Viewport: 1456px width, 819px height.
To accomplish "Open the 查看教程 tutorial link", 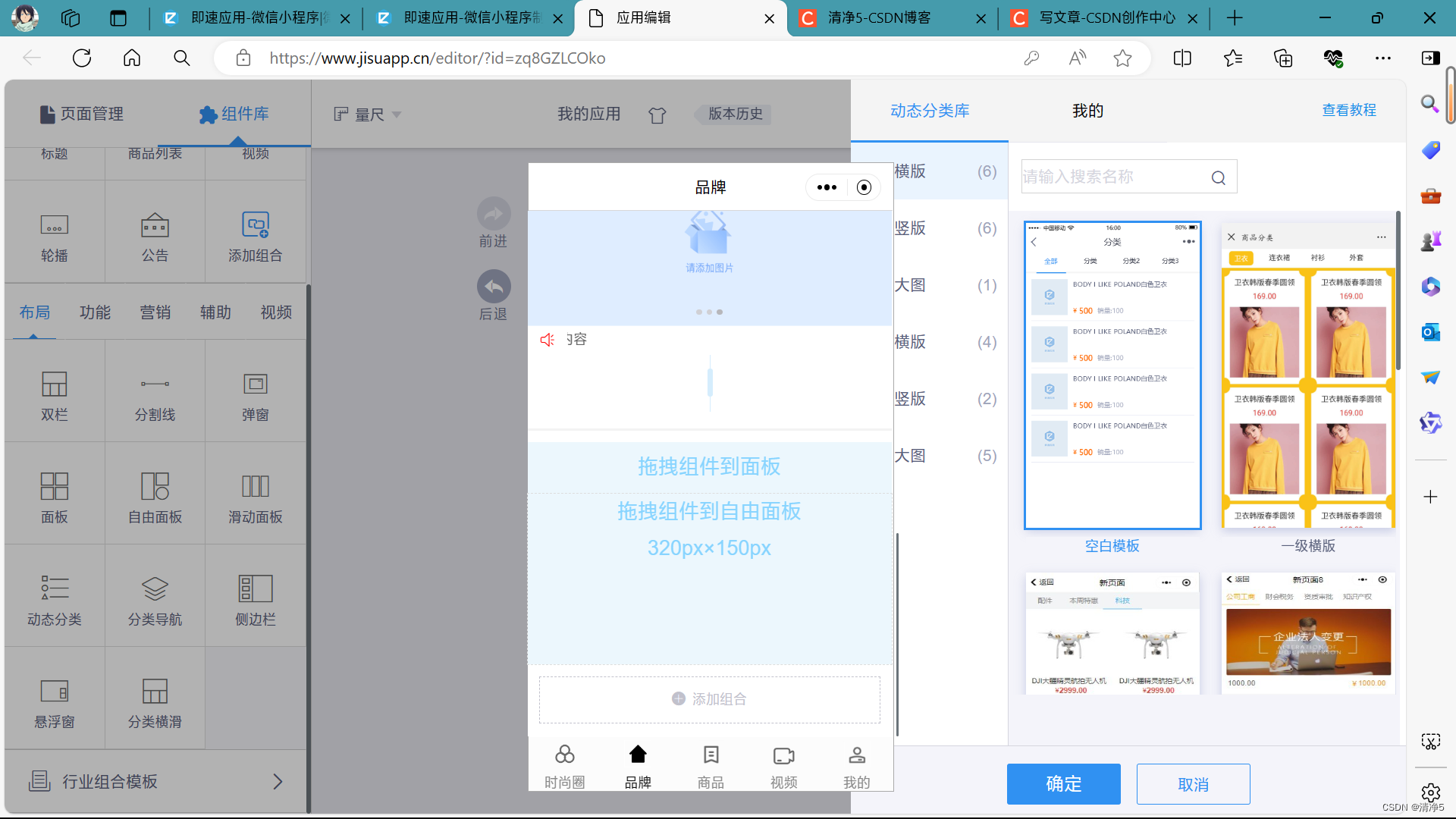I will pos(1349,110).
